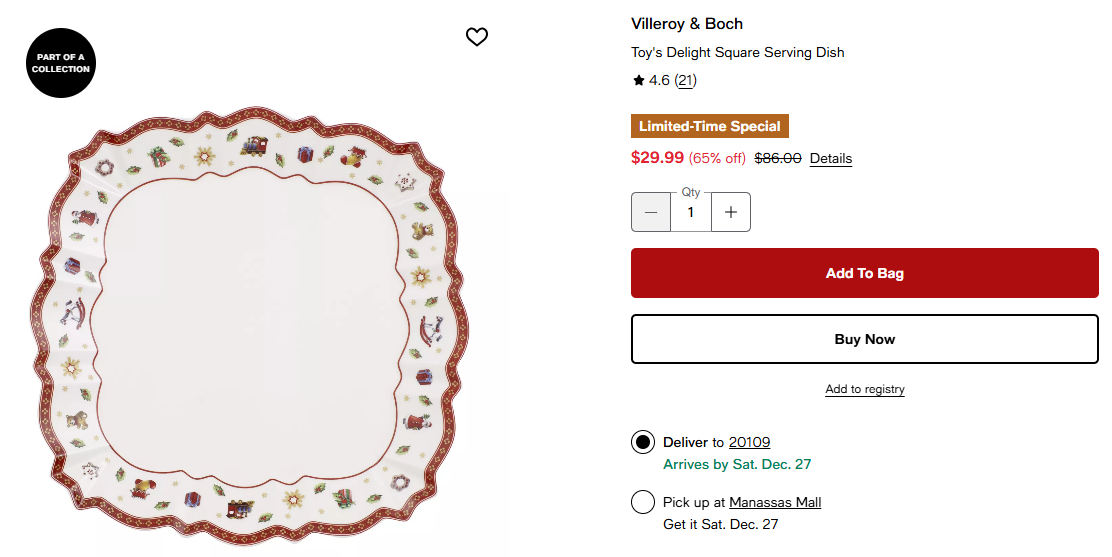
Task: Click the Limited-Time Special badge
Action: (710, 126)
